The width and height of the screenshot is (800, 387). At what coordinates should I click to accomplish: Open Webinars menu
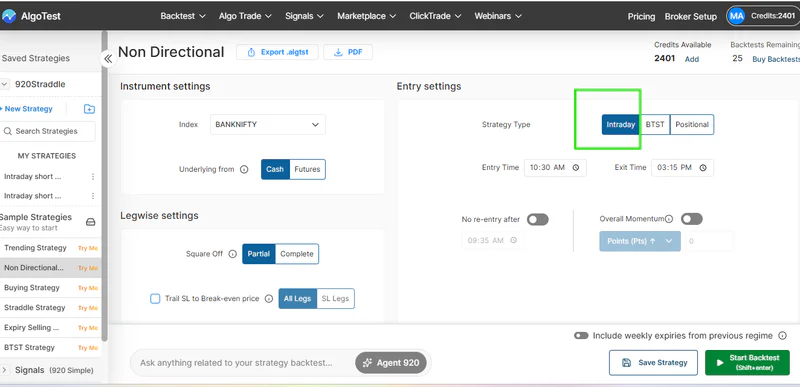(498, 16)
